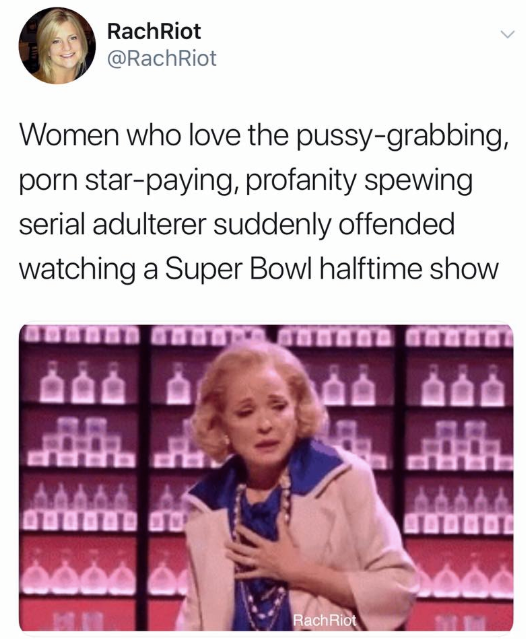This screenshot has width=526, height=639.
Task: Click the RachRiot watermark on the GIF
Action: [x=325, y=620]
